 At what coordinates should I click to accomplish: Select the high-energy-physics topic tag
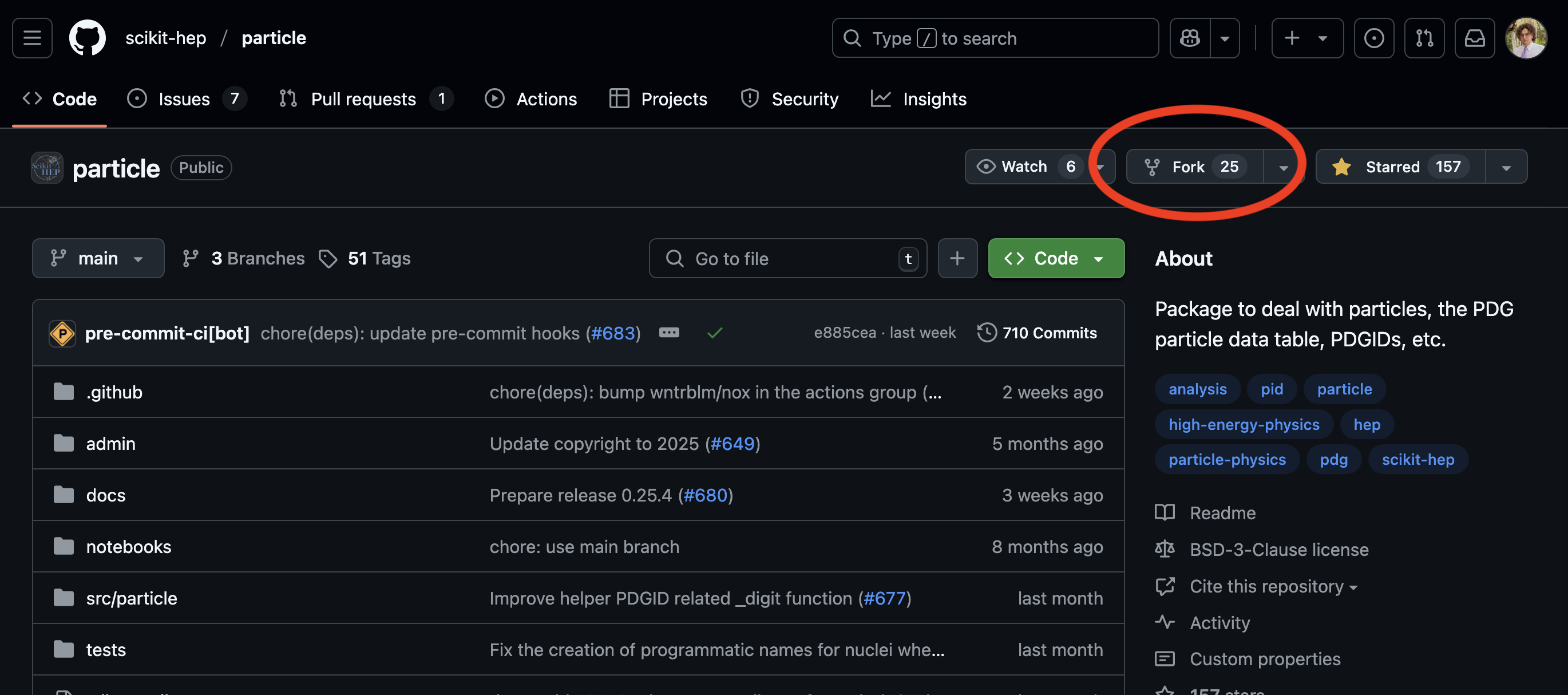point(1244,425)
